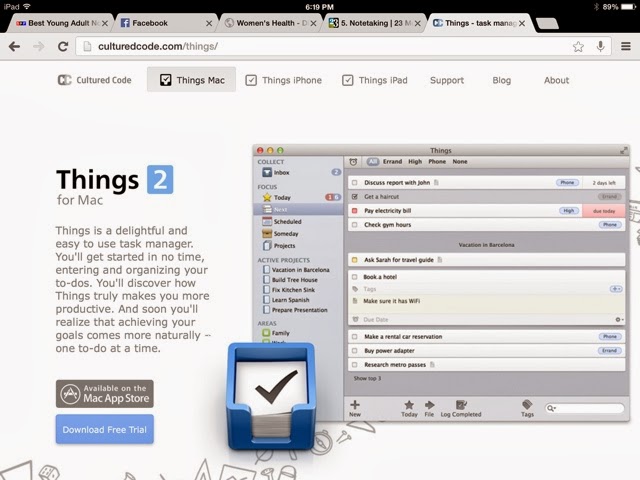This screenshot has height=480, width=640.
Task: Open the Things Mac nav item
Action: pos(191,80)
